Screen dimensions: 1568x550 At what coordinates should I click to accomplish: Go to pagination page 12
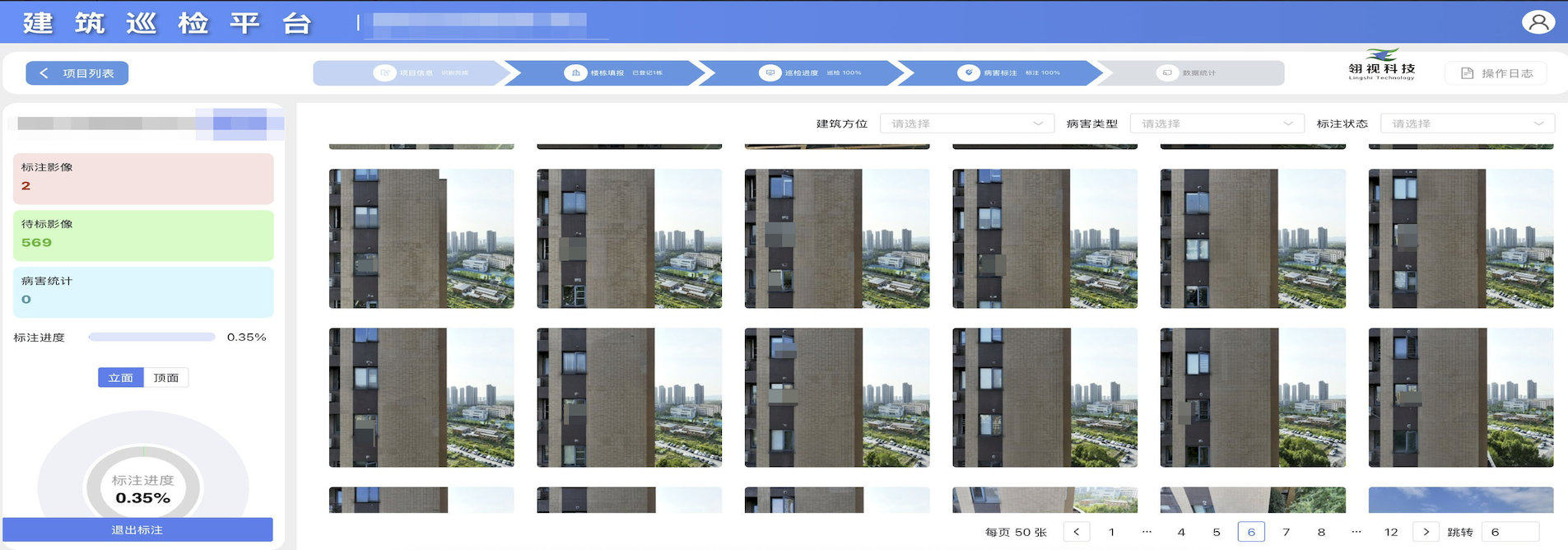coord(1391,532)
